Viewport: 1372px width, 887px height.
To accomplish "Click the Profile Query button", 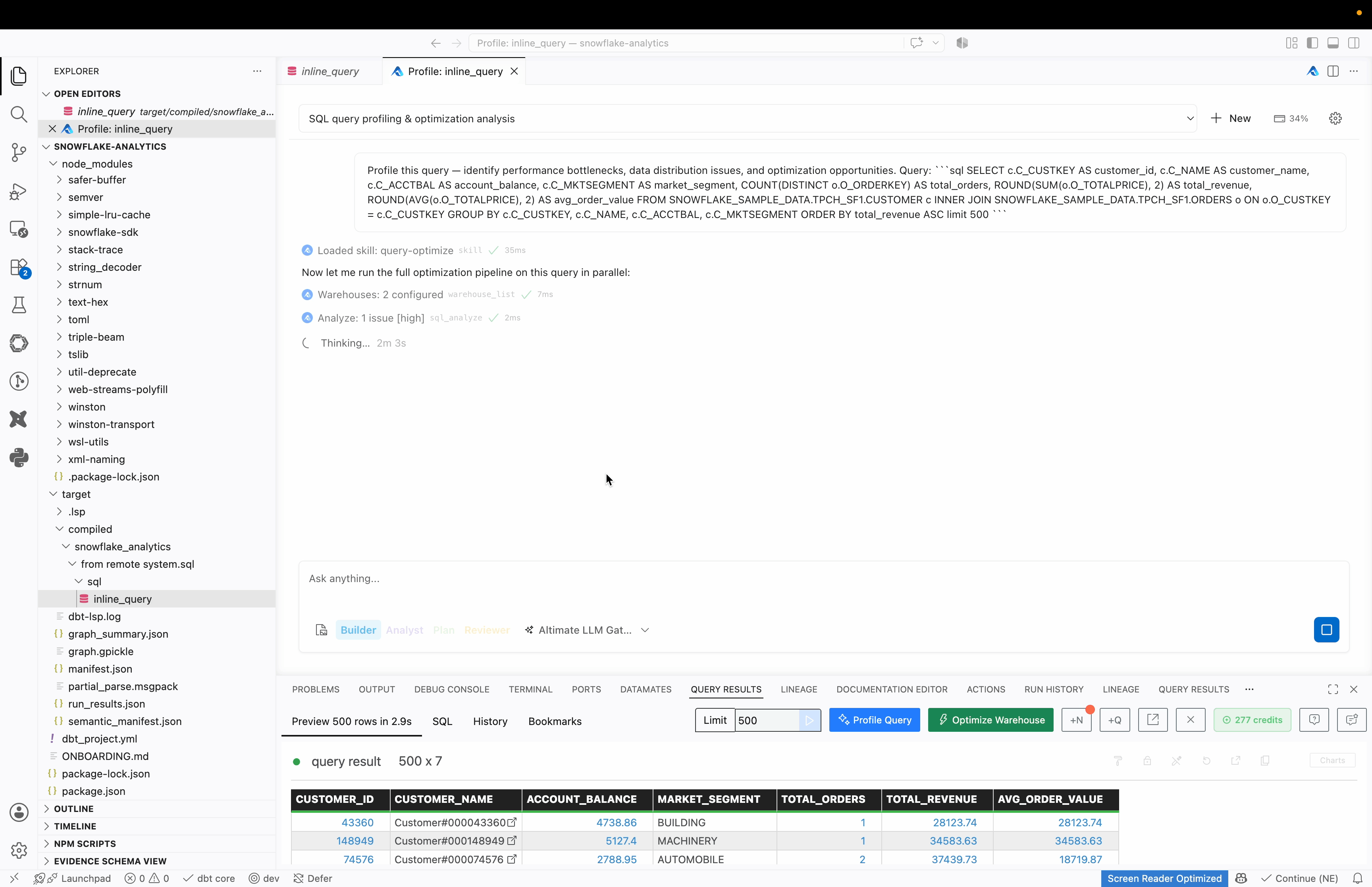I will pos(874,720).
